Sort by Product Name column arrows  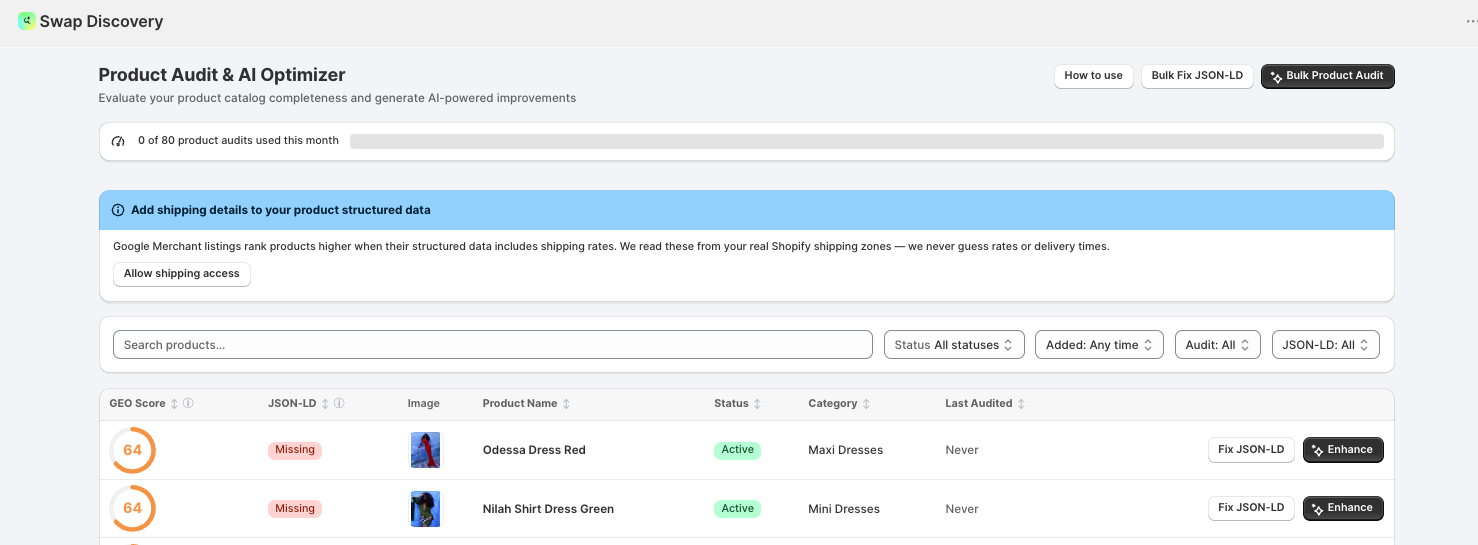[x=566, y=404]
